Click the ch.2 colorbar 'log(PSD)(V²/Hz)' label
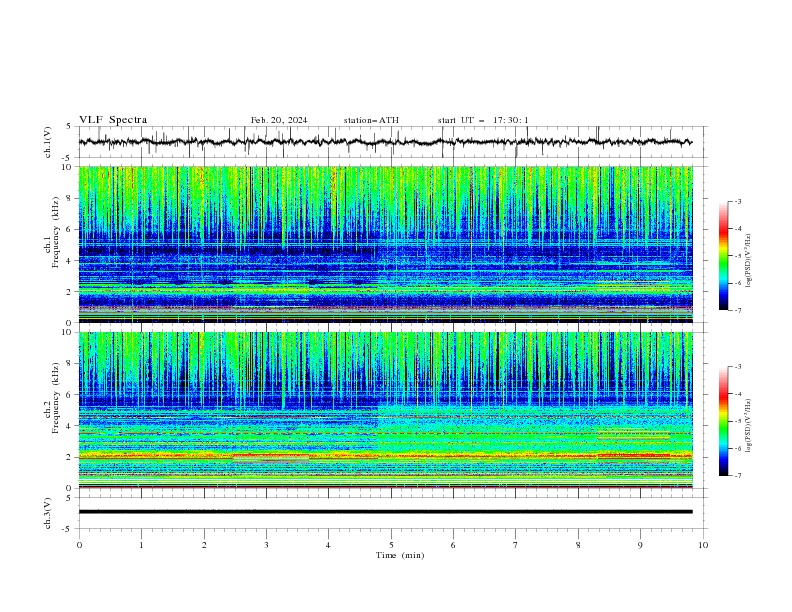Screen dimensions: 792x612 [749, 425]
